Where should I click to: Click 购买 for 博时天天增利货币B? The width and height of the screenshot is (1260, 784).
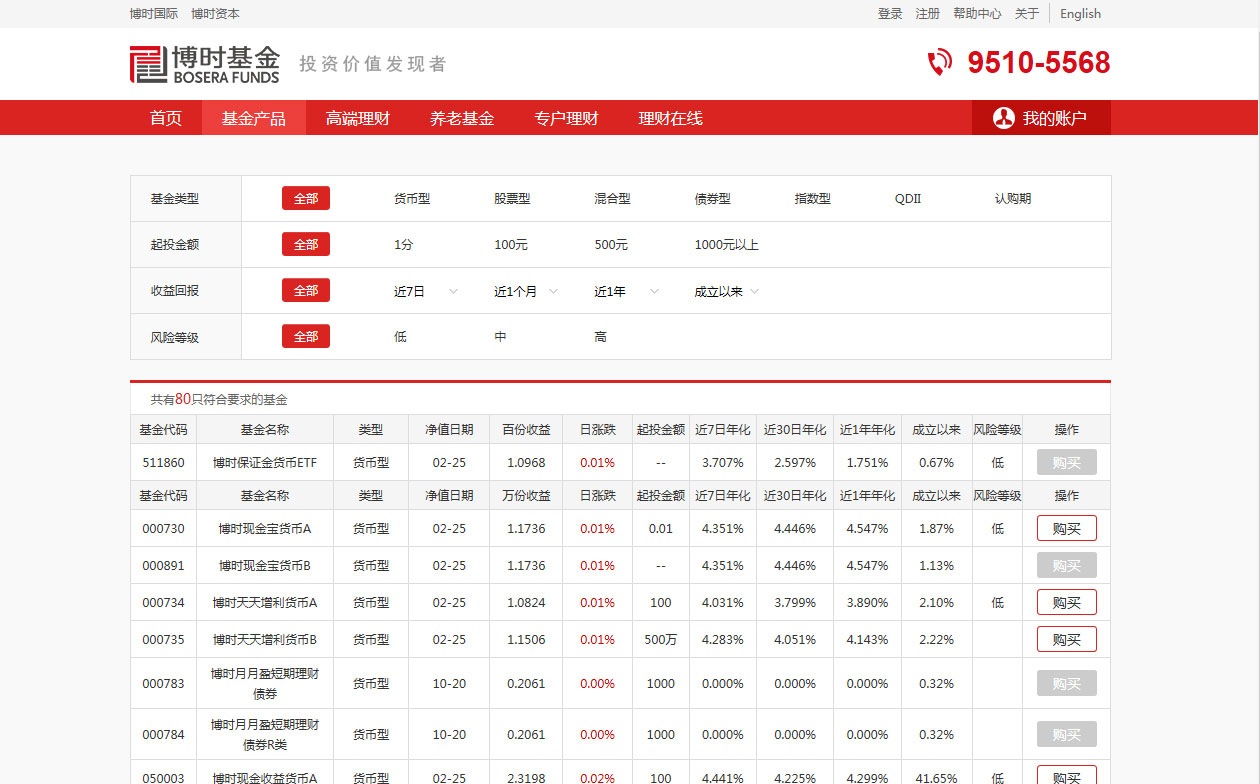1067,639
